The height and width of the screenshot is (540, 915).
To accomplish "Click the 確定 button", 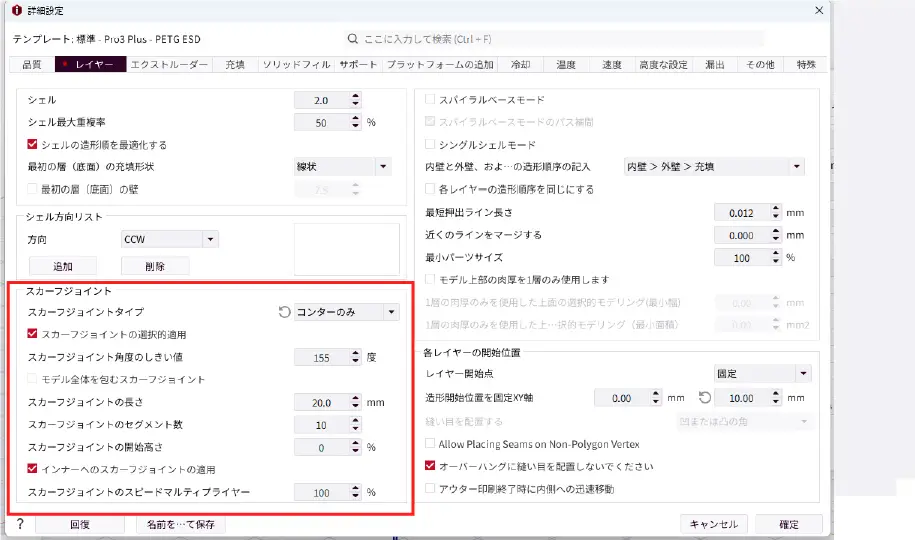I will 789,524.
